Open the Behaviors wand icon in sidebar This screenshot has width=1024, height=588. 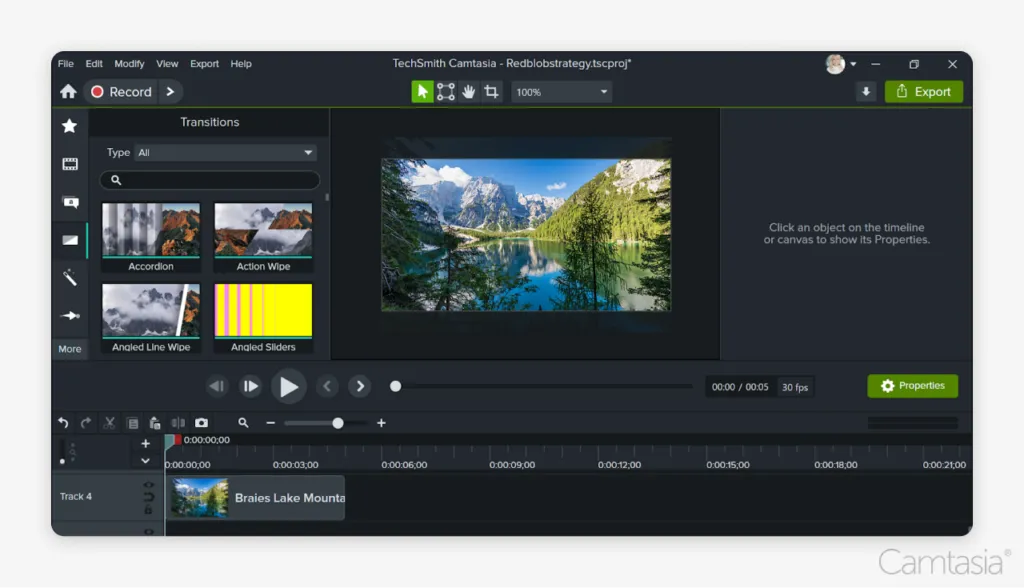click(x=70, y=278)
